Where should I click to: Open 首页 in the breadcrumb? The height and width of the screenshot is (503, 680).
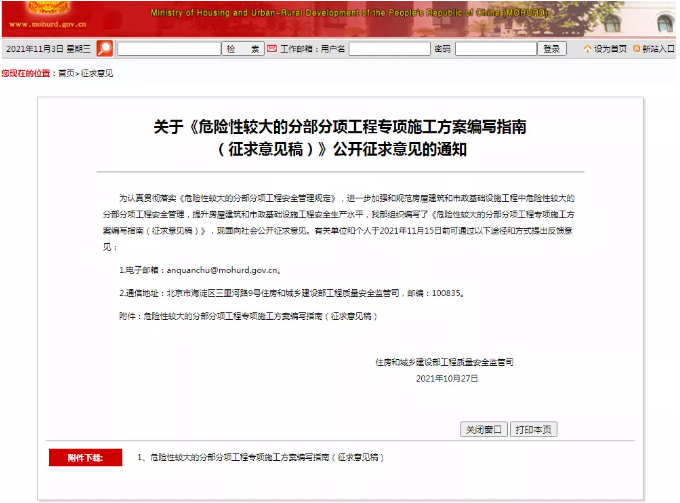[66, 73]
